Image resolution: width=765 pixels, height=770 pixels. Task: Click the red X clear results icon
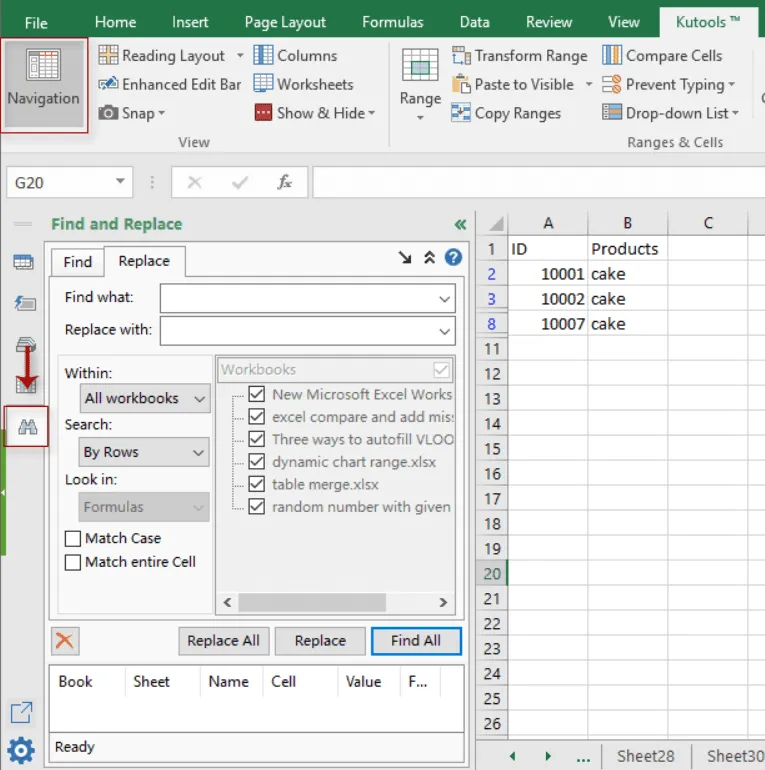pos(65,641)
